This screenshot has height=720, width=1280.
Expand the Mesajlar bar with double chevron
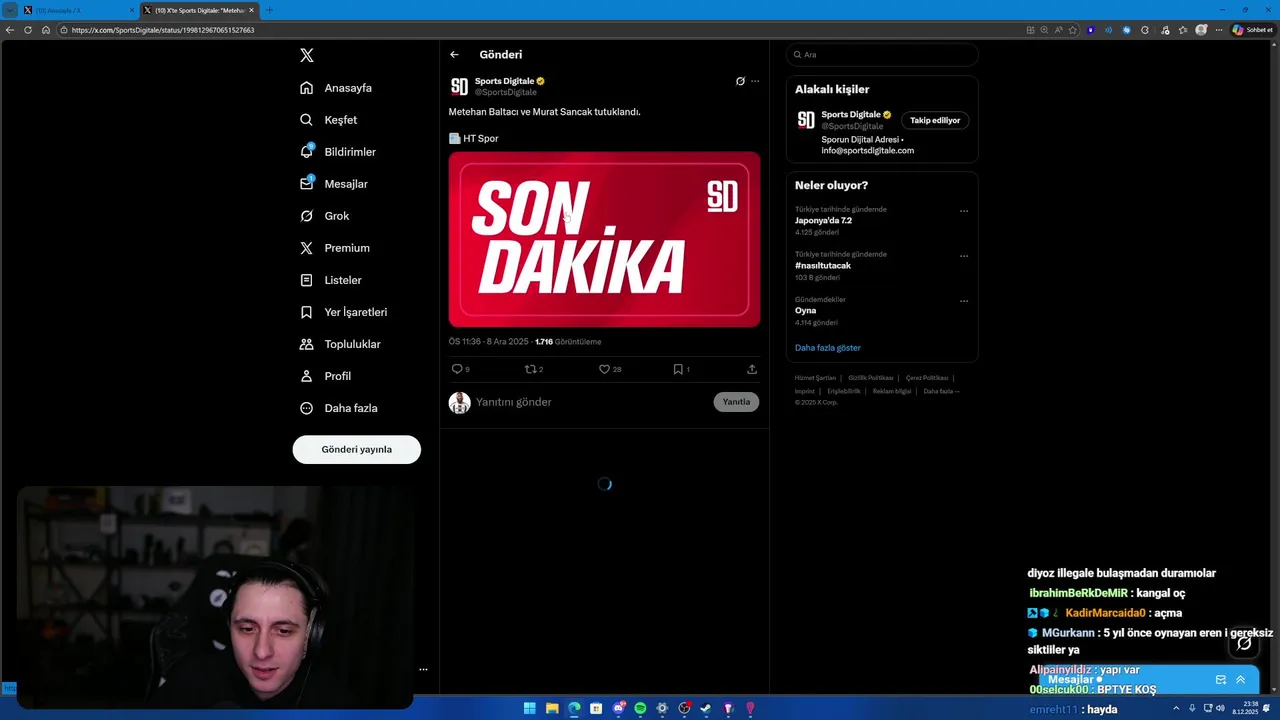coord(1240,680)
